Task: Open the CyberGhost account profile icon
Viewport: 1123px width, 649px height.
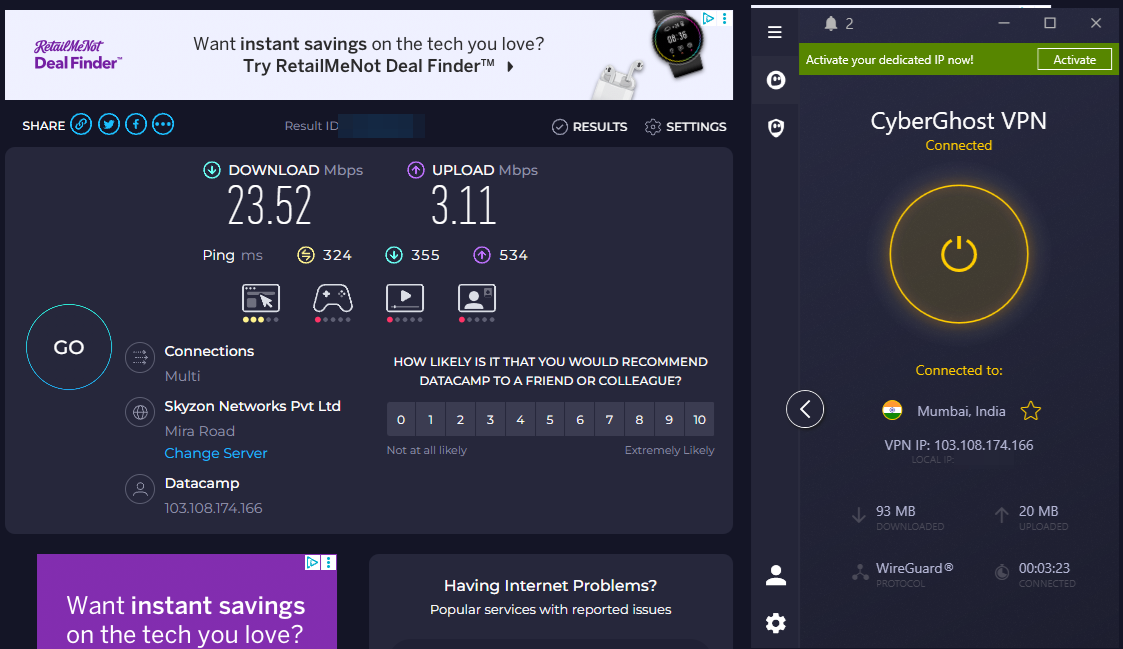Action: point(776,575)
